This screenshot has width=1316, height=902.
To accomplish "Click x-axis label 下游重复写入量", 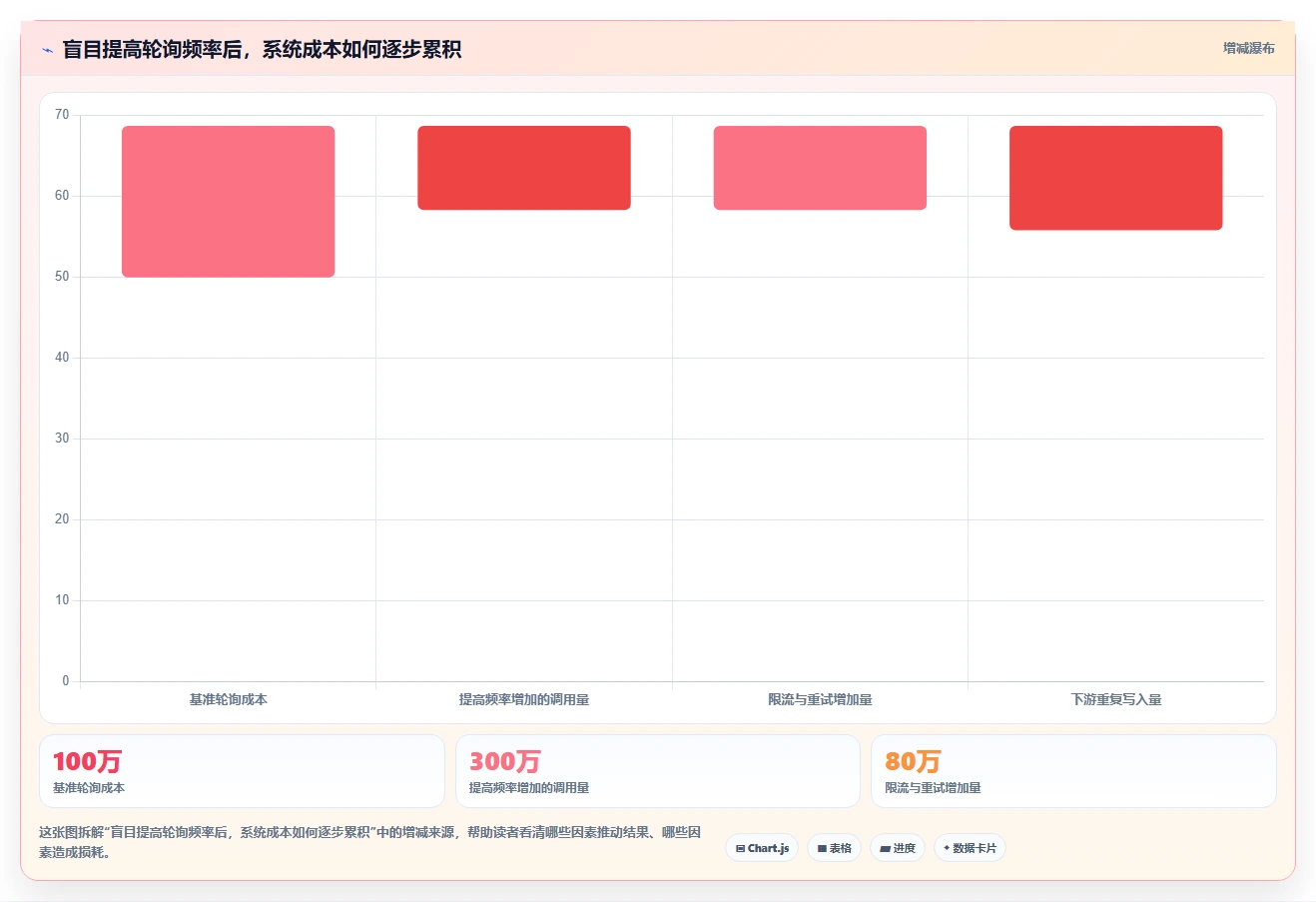I will (x=1116, y=699).
